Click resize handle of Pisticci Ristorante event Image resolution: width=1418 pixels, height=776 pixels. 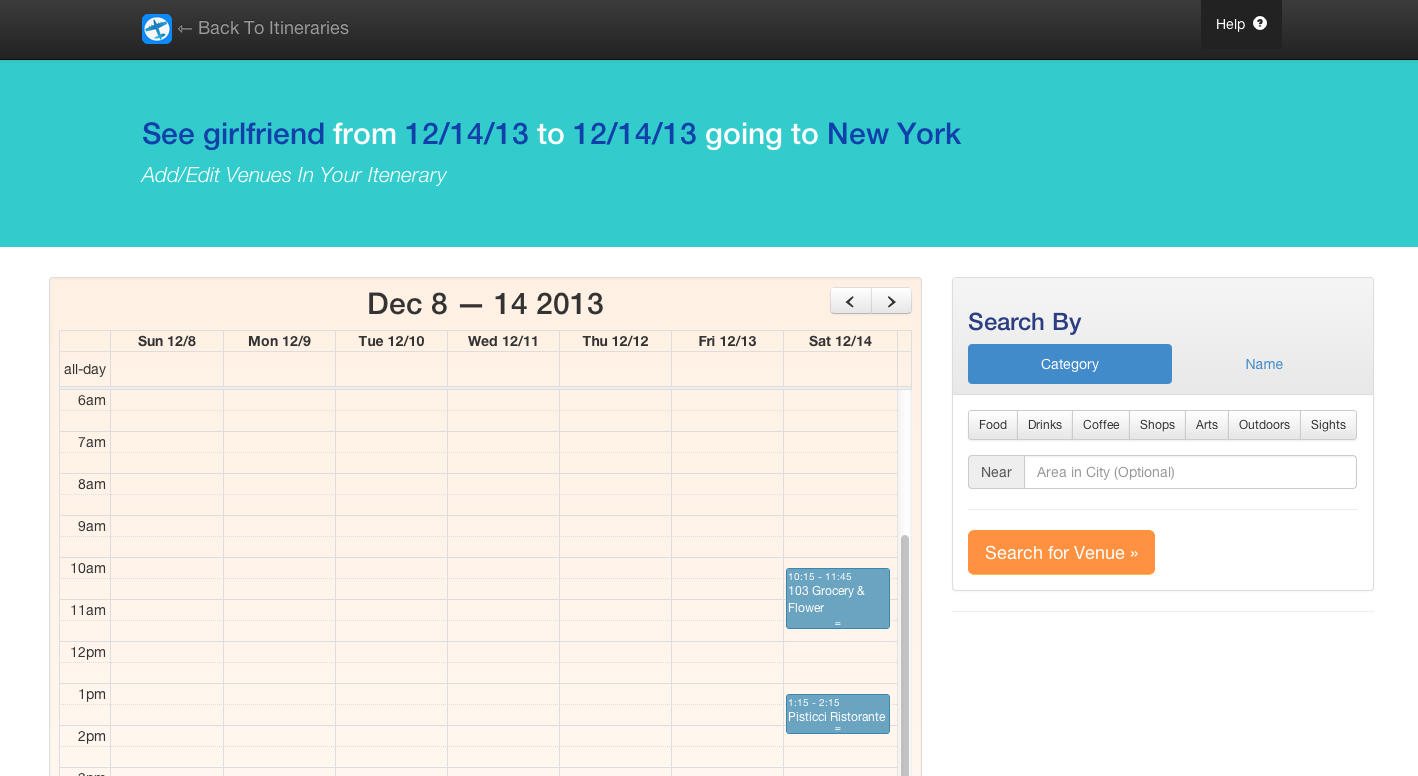click(x=837, y=729)
